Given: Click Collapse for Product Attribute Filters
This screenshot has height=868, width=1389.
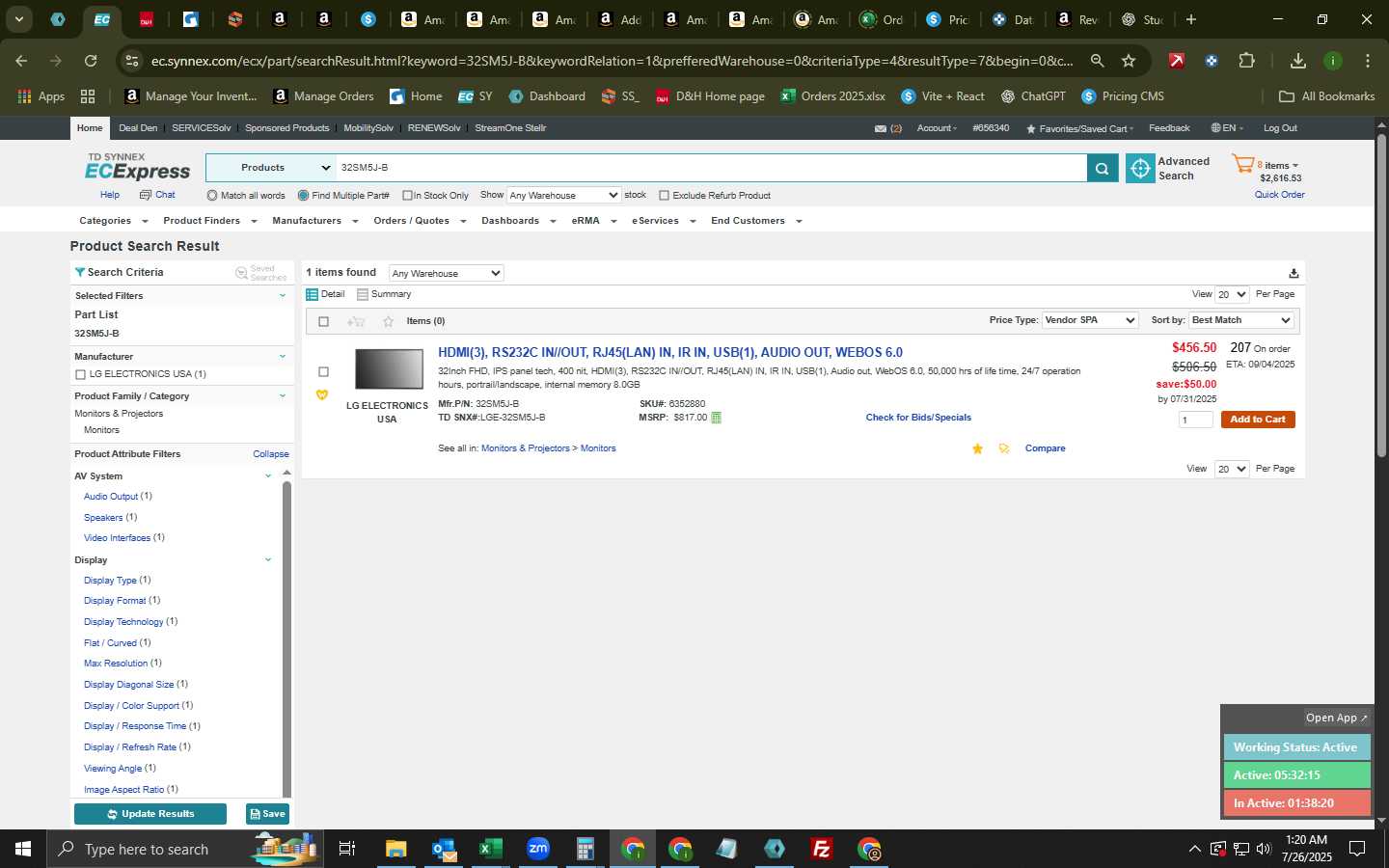Looking at the screenshot, I should point(271,454).
